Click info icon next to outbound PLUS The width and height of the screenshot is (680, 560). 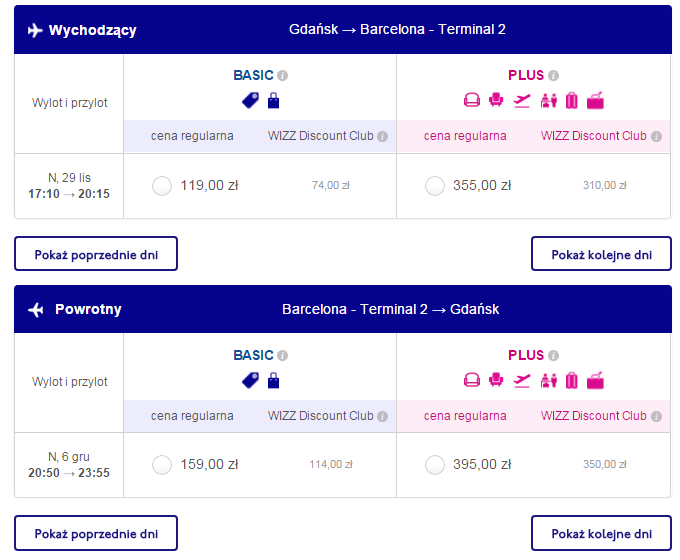click(x=553, y=76)
